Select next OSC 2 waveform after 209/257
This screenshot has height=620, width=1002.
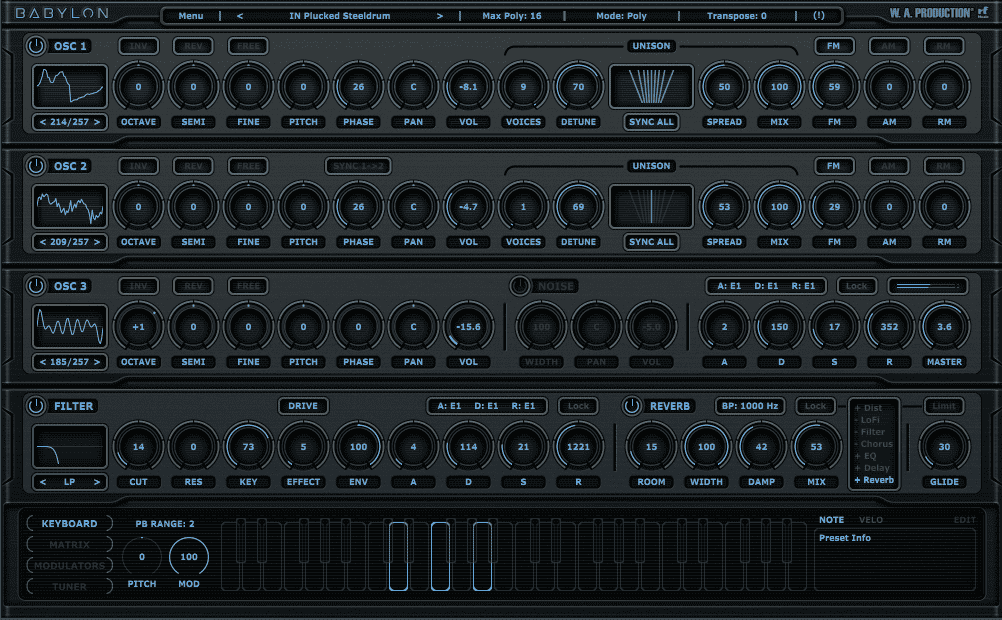(97, 242)
